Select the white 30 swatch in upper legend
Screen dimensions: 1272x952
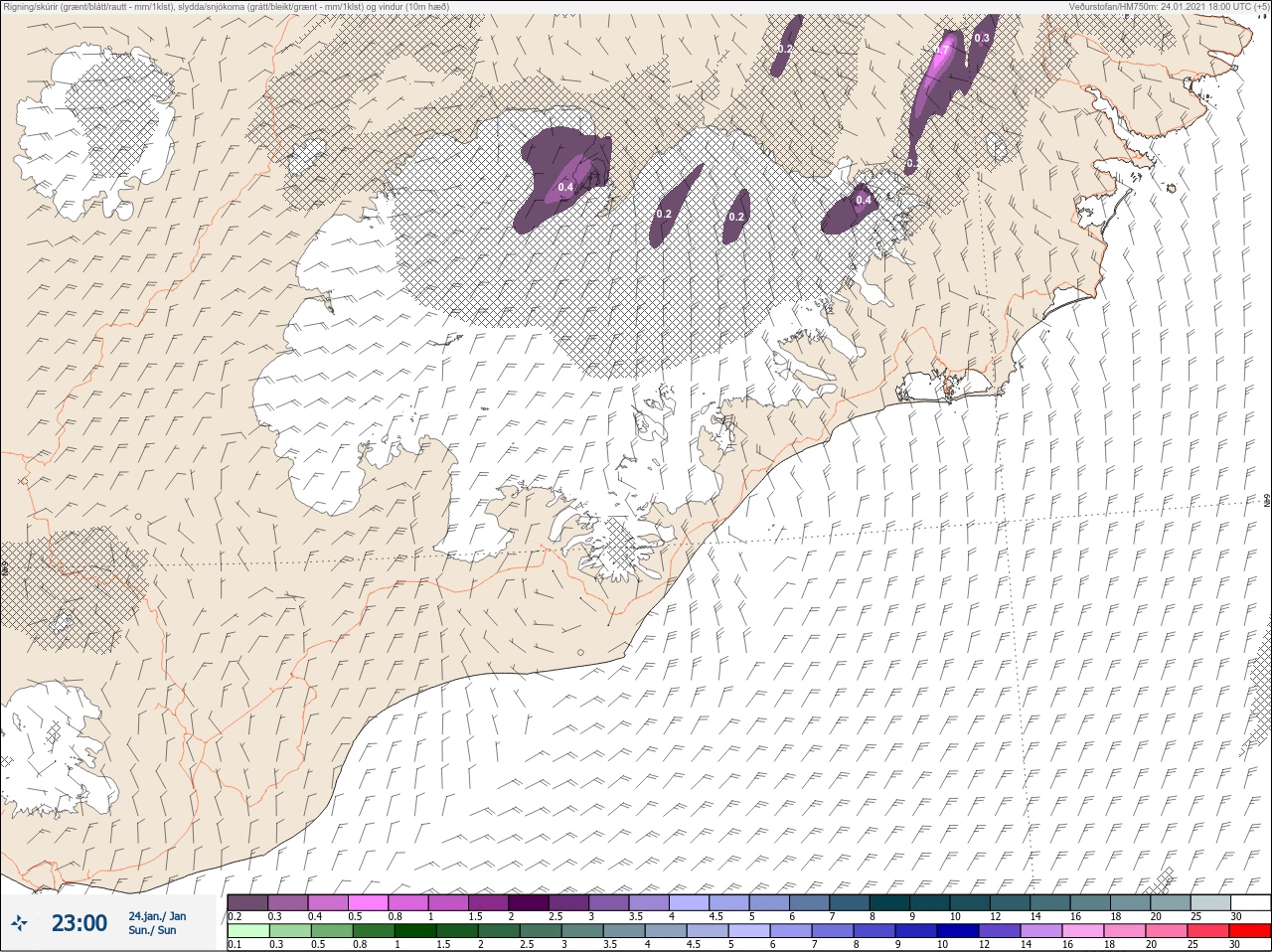point(1250,902)
